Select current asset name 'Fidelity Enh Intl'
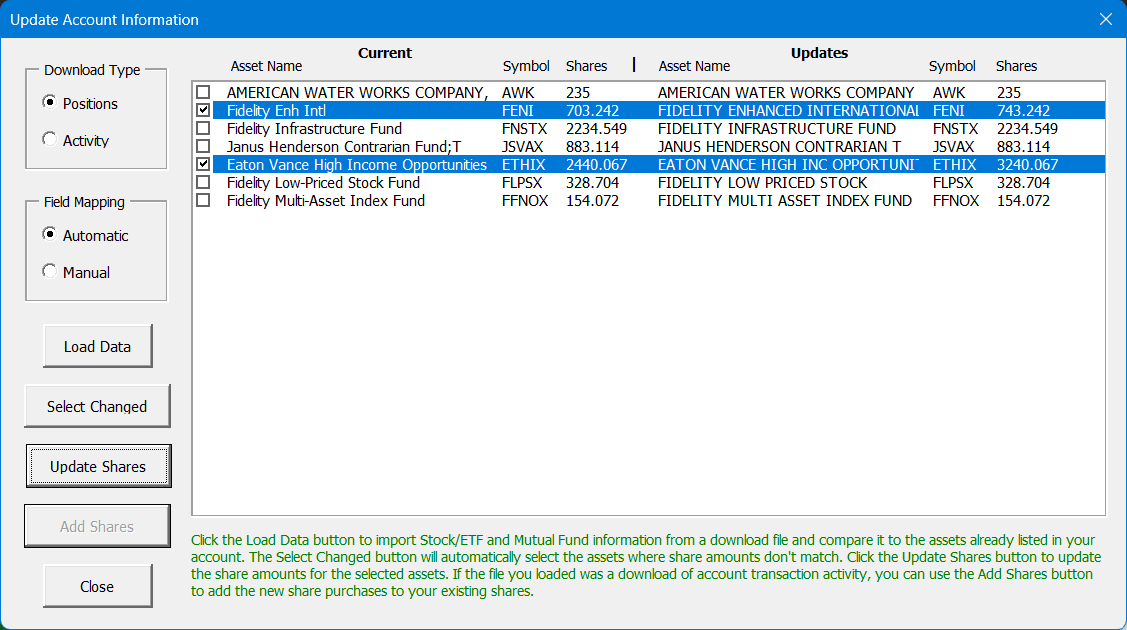Image resolution: width=1127 pixels, height=630 pixels. click(276, 111)
